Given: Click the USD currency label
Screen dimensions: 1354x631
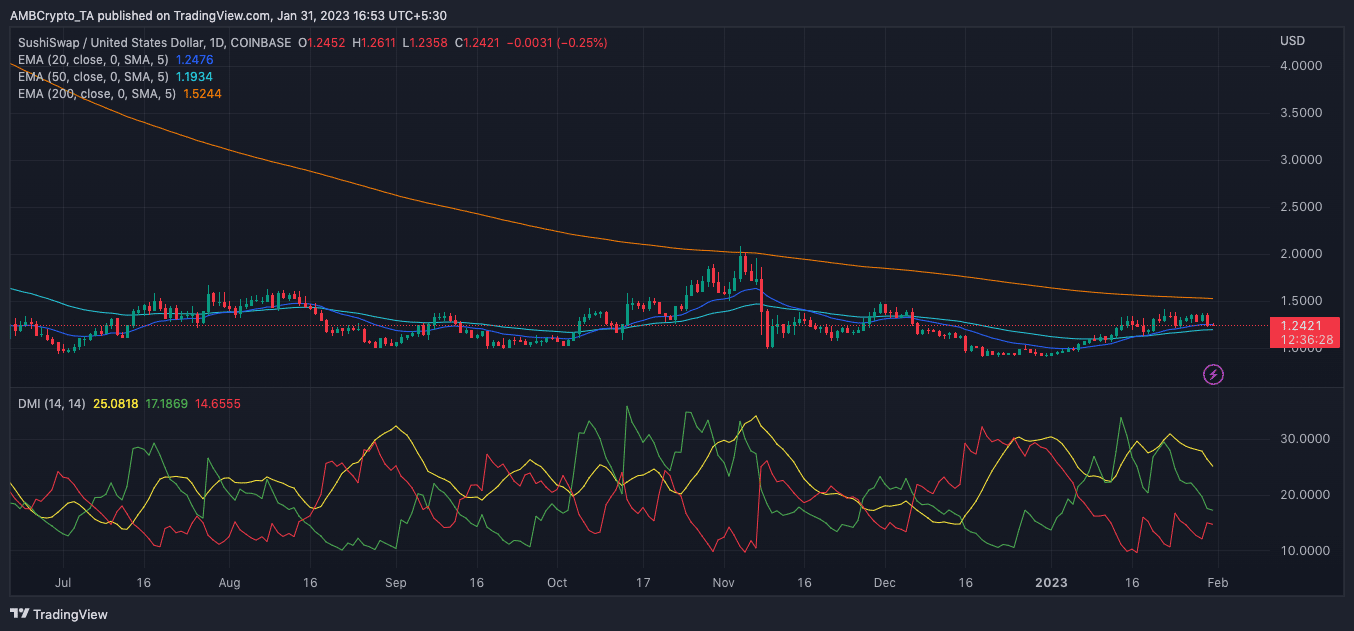Looking at the screenshot, I should [x=1292, y=41].
